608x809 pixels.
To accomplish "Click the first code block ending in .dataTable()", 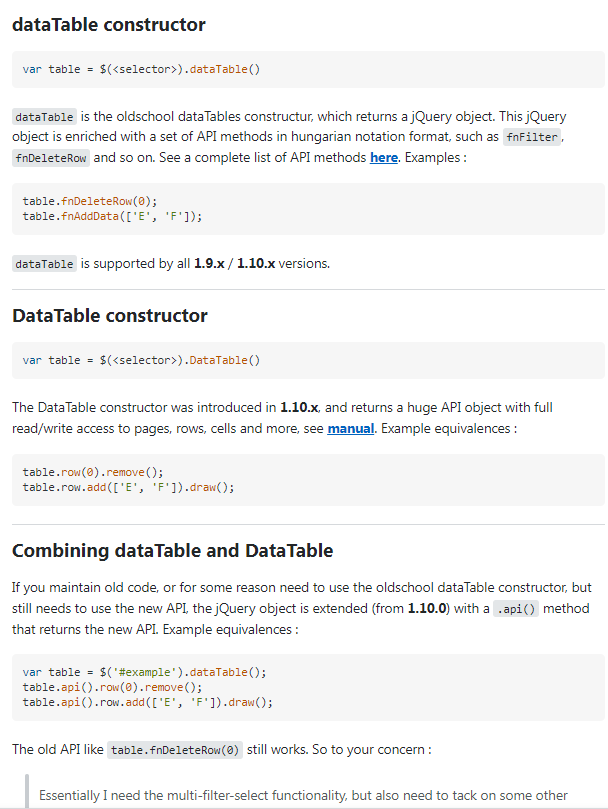I will click(141, 69).
